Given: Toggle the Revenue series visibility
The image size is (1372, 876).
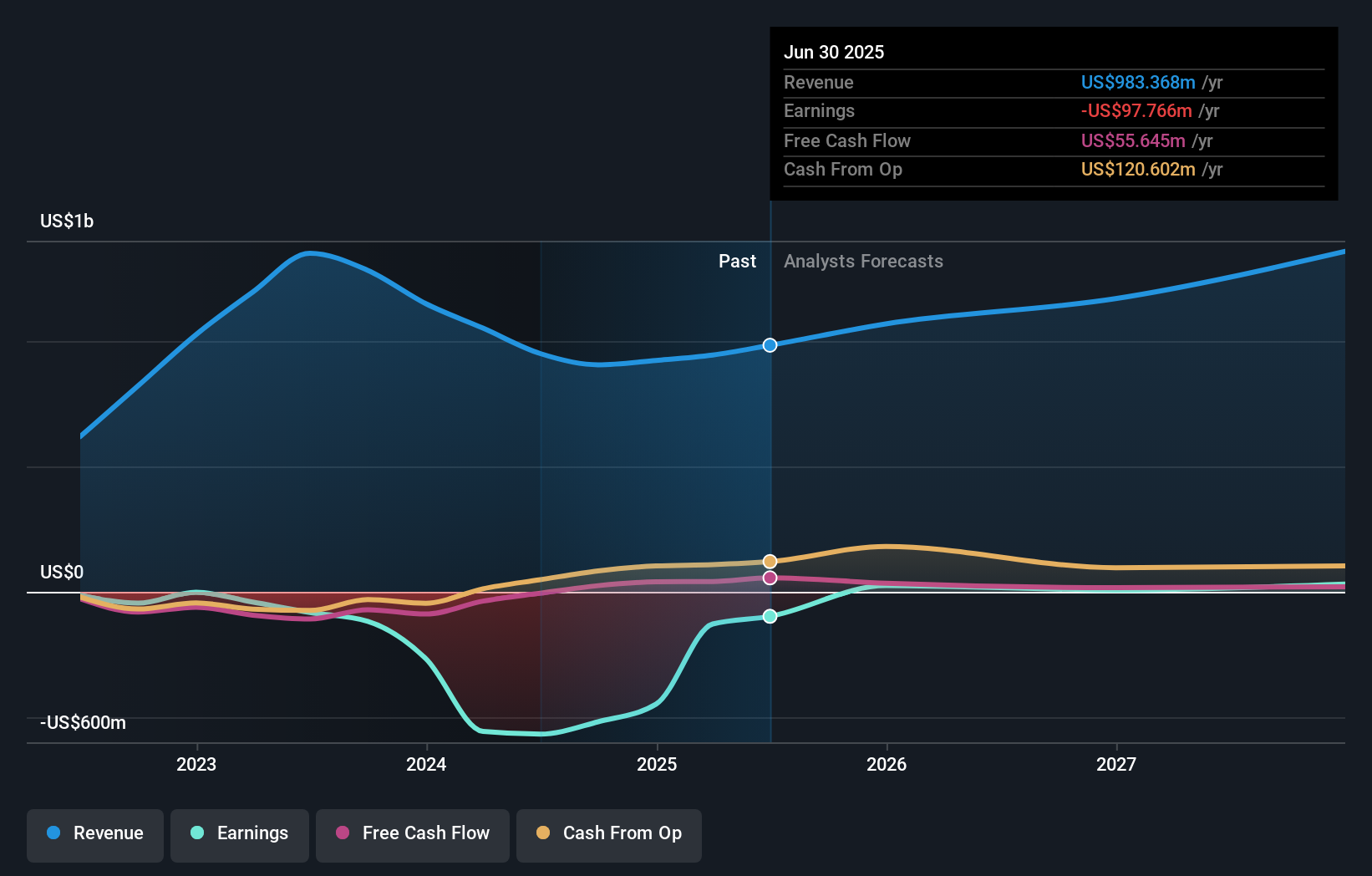Looking at the screenshot, I should (x=94, y=833).
